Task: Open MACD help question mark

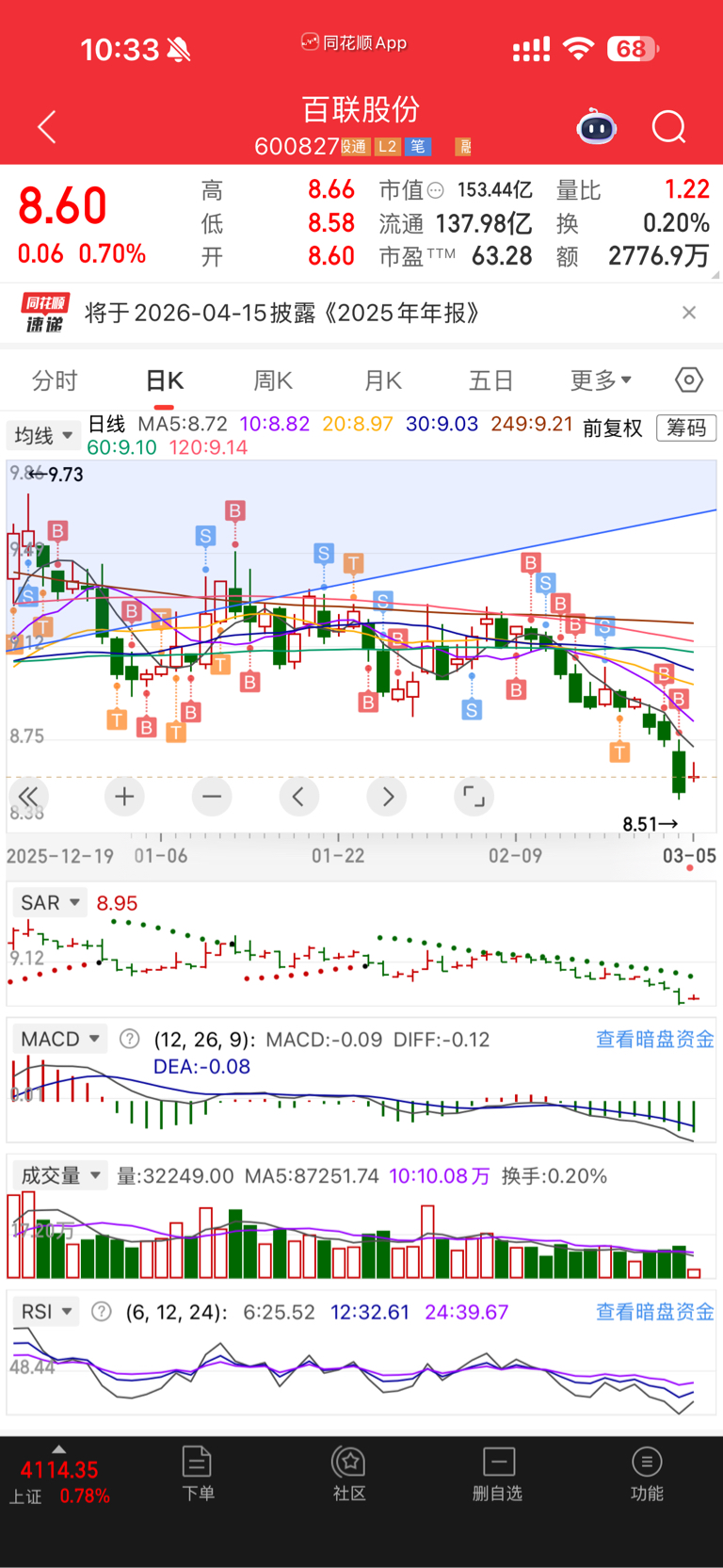Action: tap(130, 1039)
